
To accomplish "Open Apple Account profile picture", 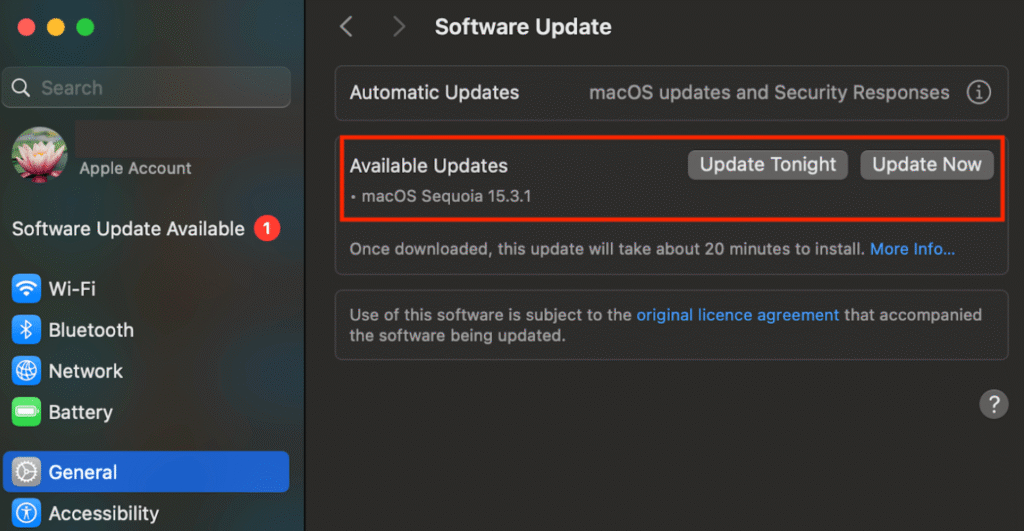I will coord(39,155).
